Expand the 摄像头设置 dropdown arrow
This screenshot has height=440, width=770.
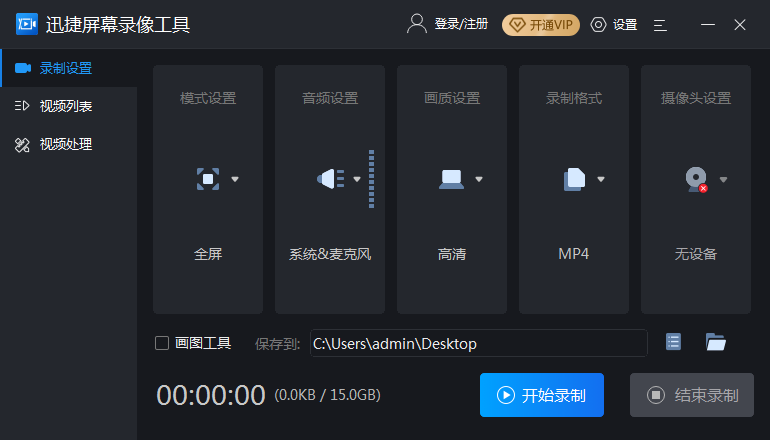(x=723, y=180)
